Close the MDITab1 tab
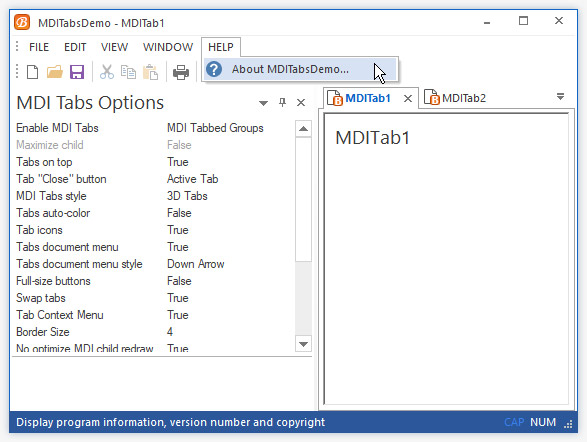This screenshot has width=587, height=442. coord(408,98)
